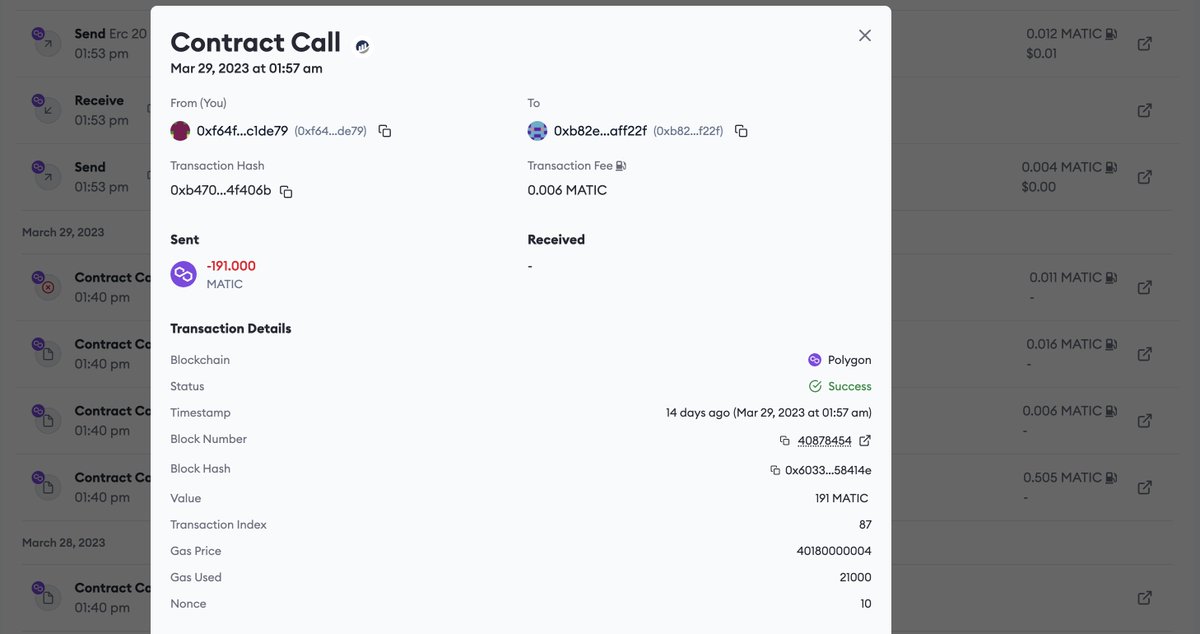Click the 0.012 MATIC fee in background list
This screenshot has width=1200, height=634.
click(1064, 34)
